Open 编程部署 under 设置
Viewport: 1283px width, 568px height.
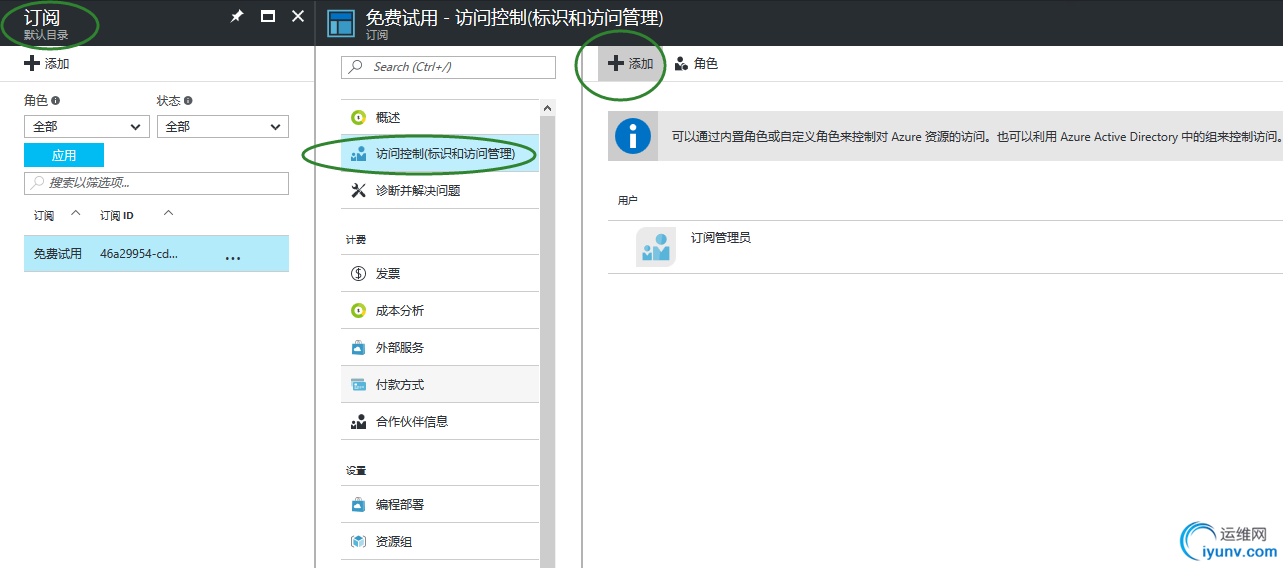tap(440, 504)
